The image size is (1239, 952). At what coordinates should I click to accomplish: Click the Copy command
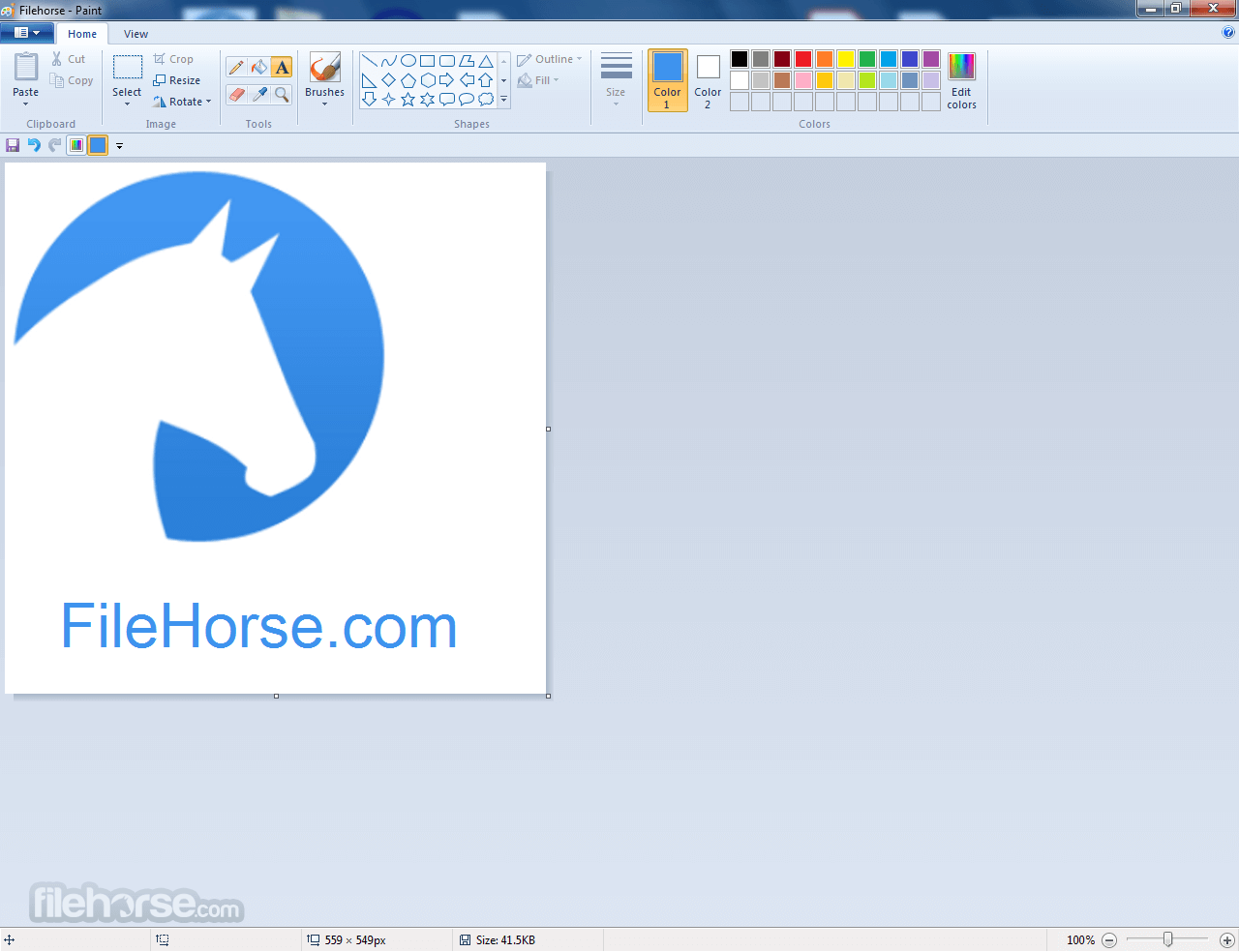point(73,80)
